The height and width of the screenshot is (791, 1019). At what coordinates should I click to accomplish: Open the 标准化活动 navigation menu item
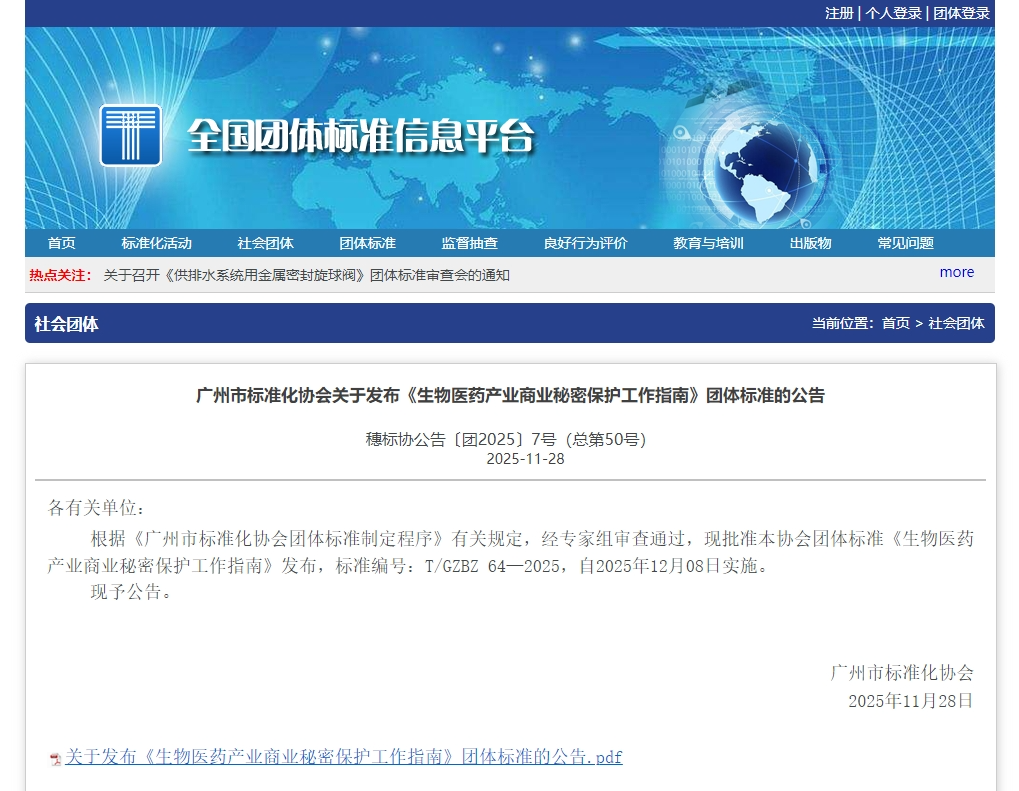[156, 243]
